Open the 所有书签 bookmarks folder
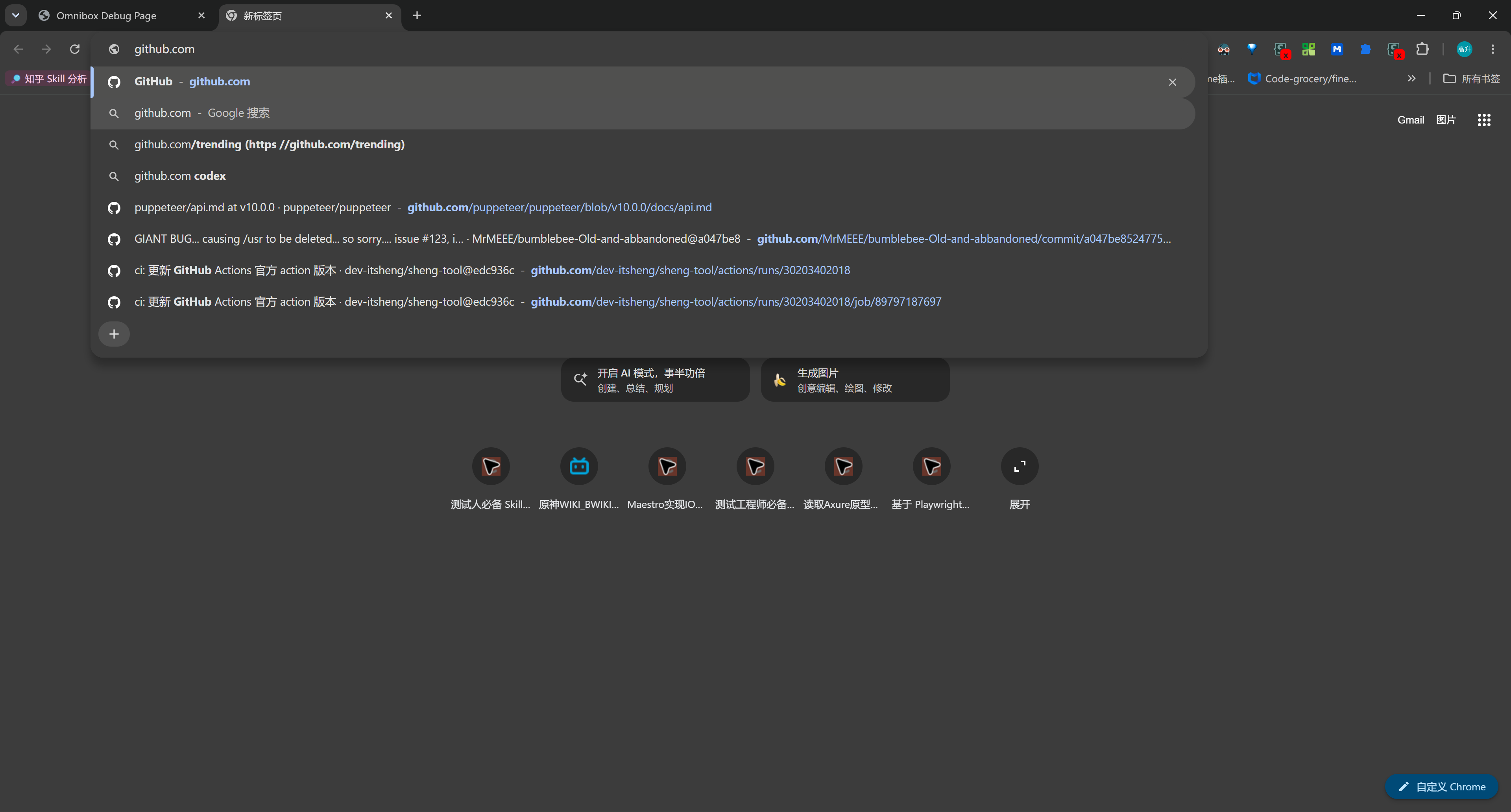Viewport: 1511px width, 812px height. point(1471,79)
